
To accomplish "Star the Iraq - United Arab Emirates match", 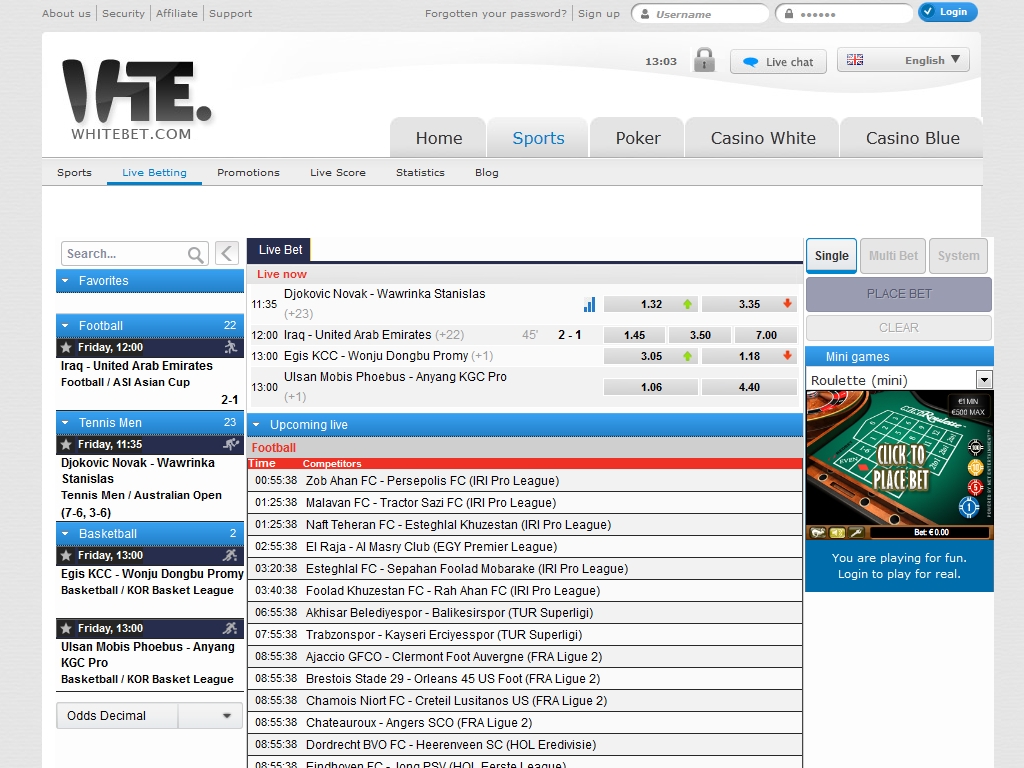I will pyautogui.click(x=66, y=348).
